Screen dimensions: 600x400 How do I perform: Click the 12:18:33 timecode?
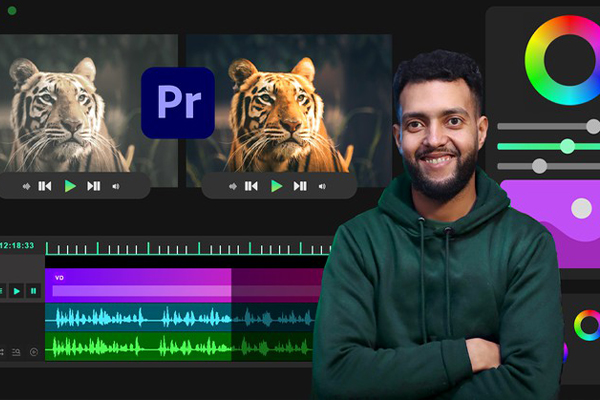[x=17, y=245]
